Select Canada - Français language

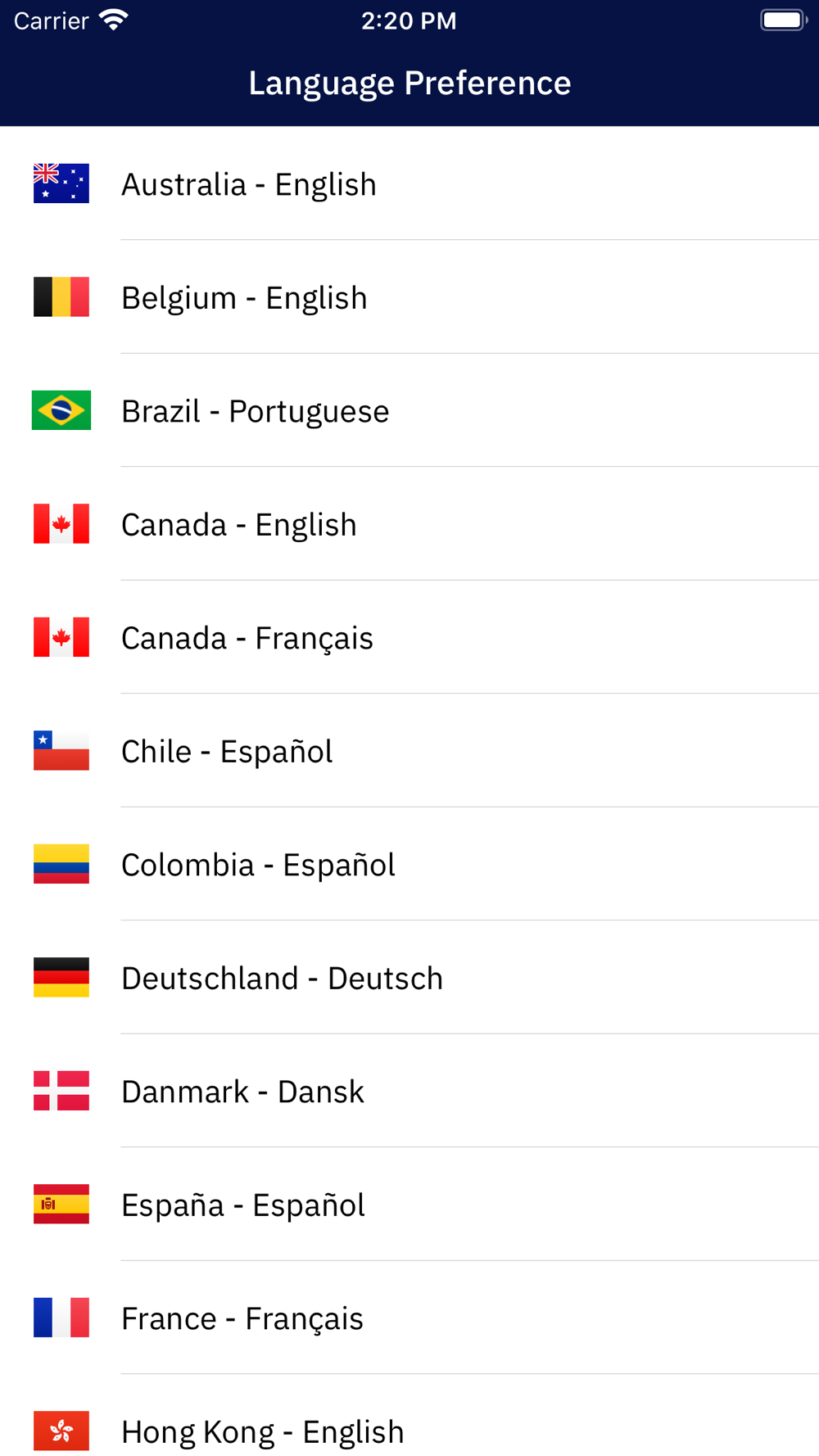coord(409,637)
